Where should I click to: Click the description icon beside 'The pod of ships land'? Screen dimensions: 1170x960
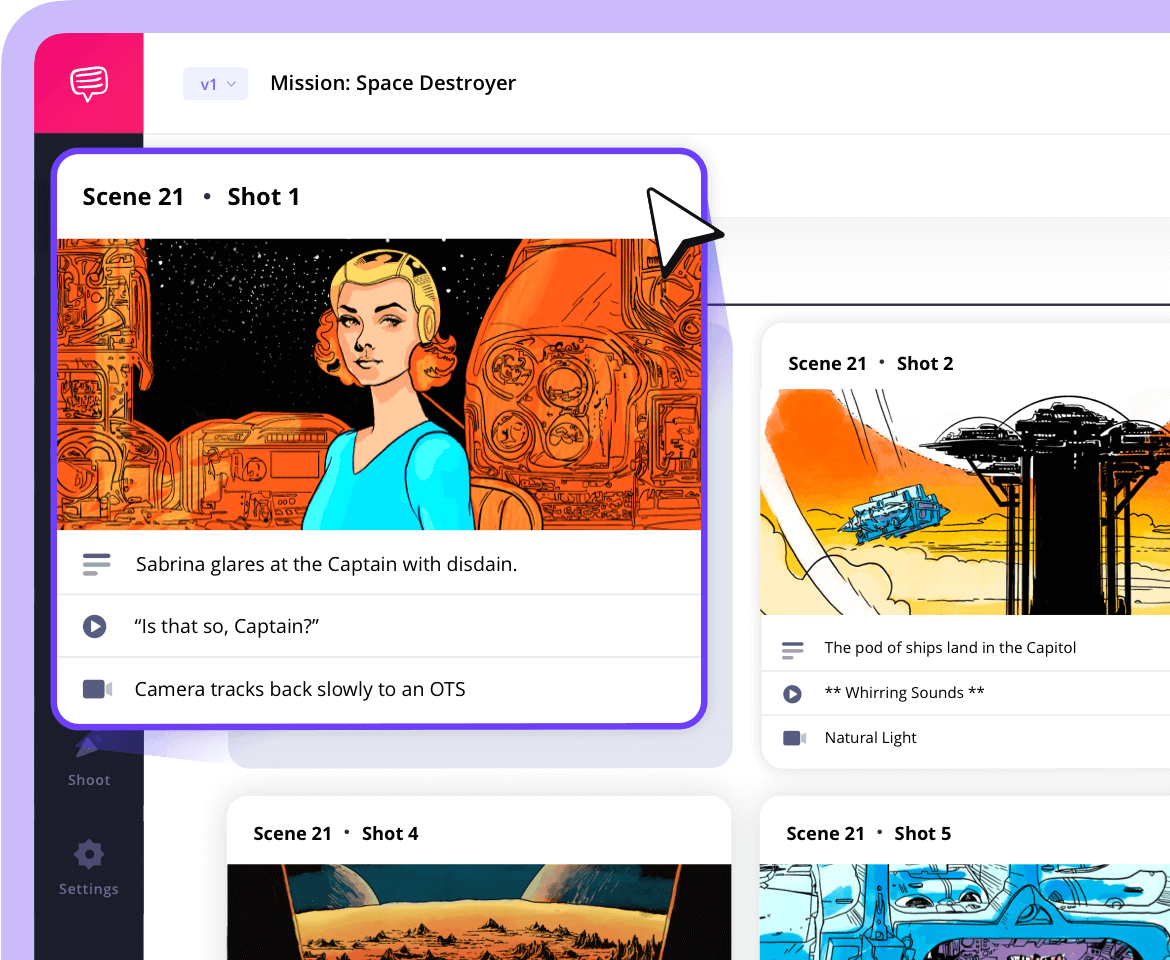coord(793,648)
